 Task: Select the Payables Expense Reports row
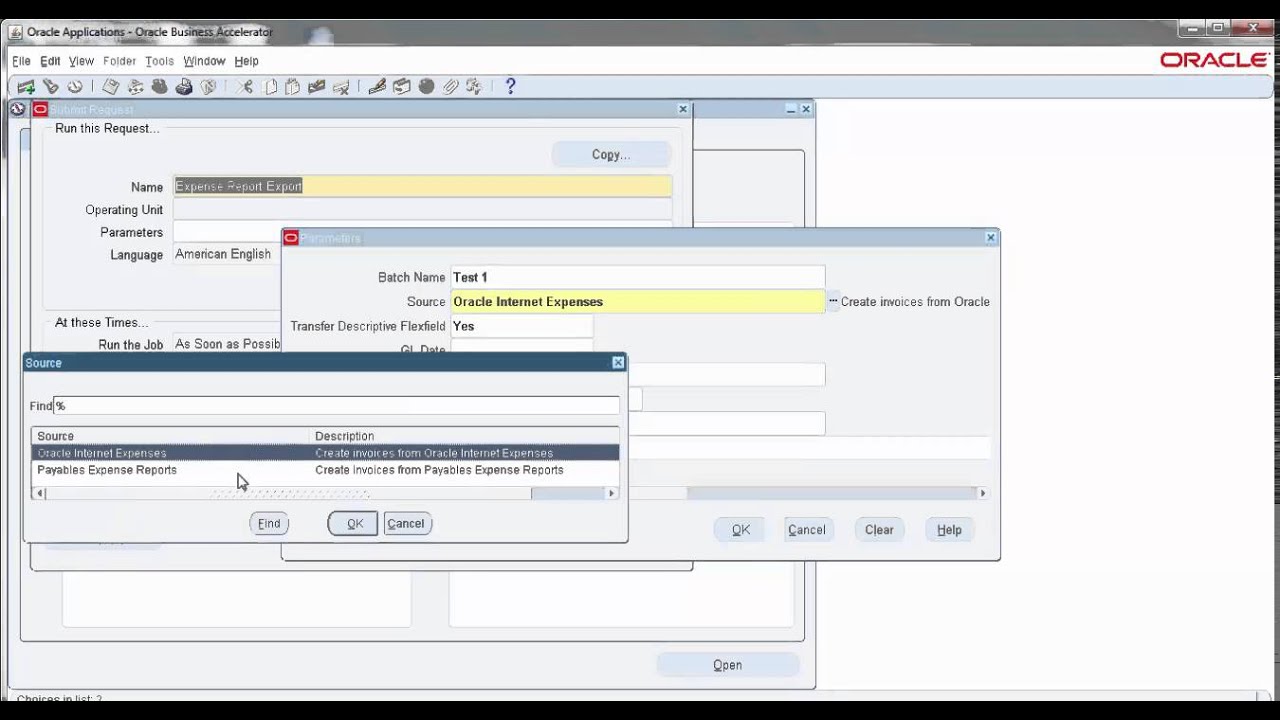pyautogui.click(x=326, y=470)
